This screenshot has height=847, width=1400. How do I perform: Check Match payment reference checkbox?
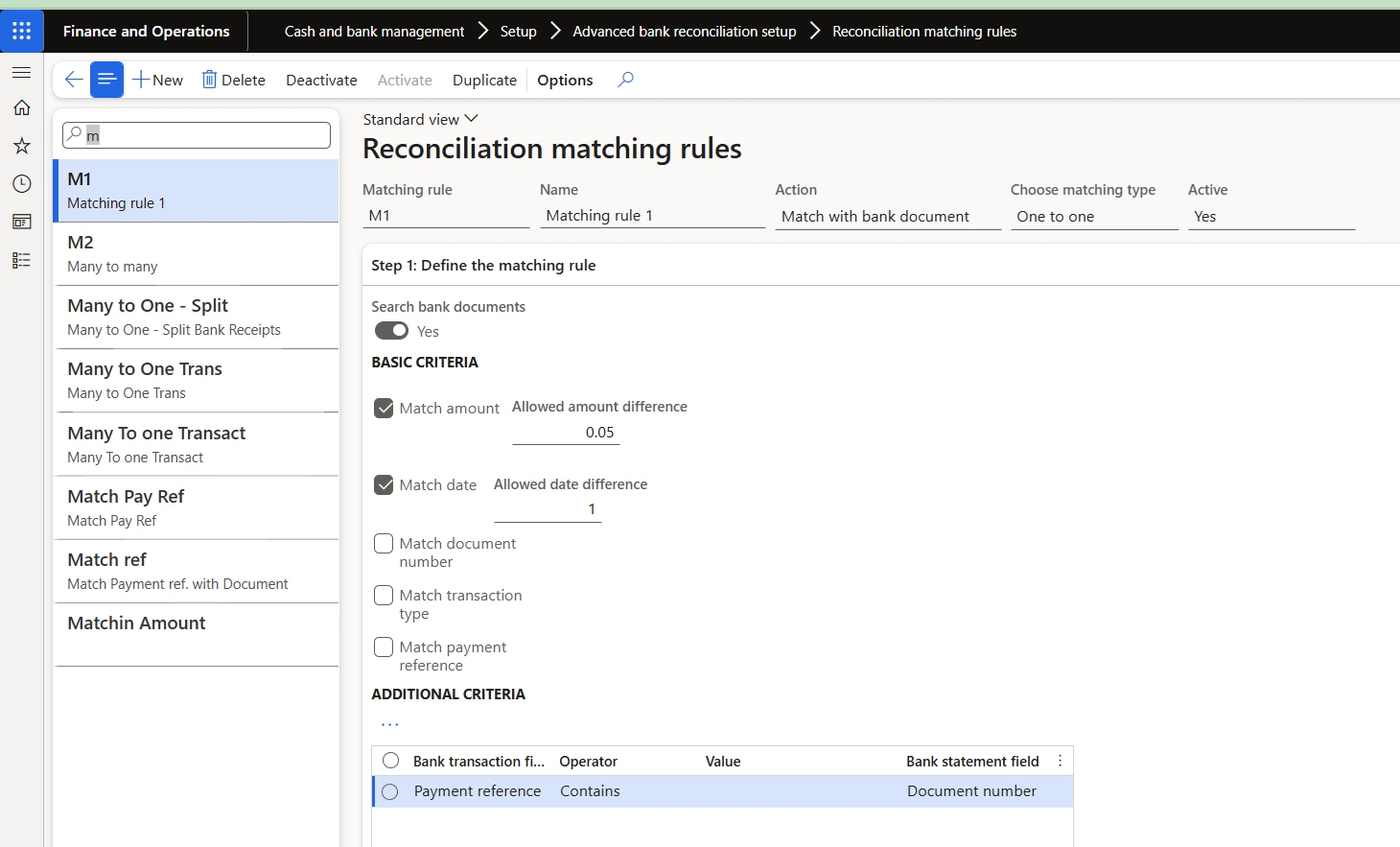click(x=384, y=647)
